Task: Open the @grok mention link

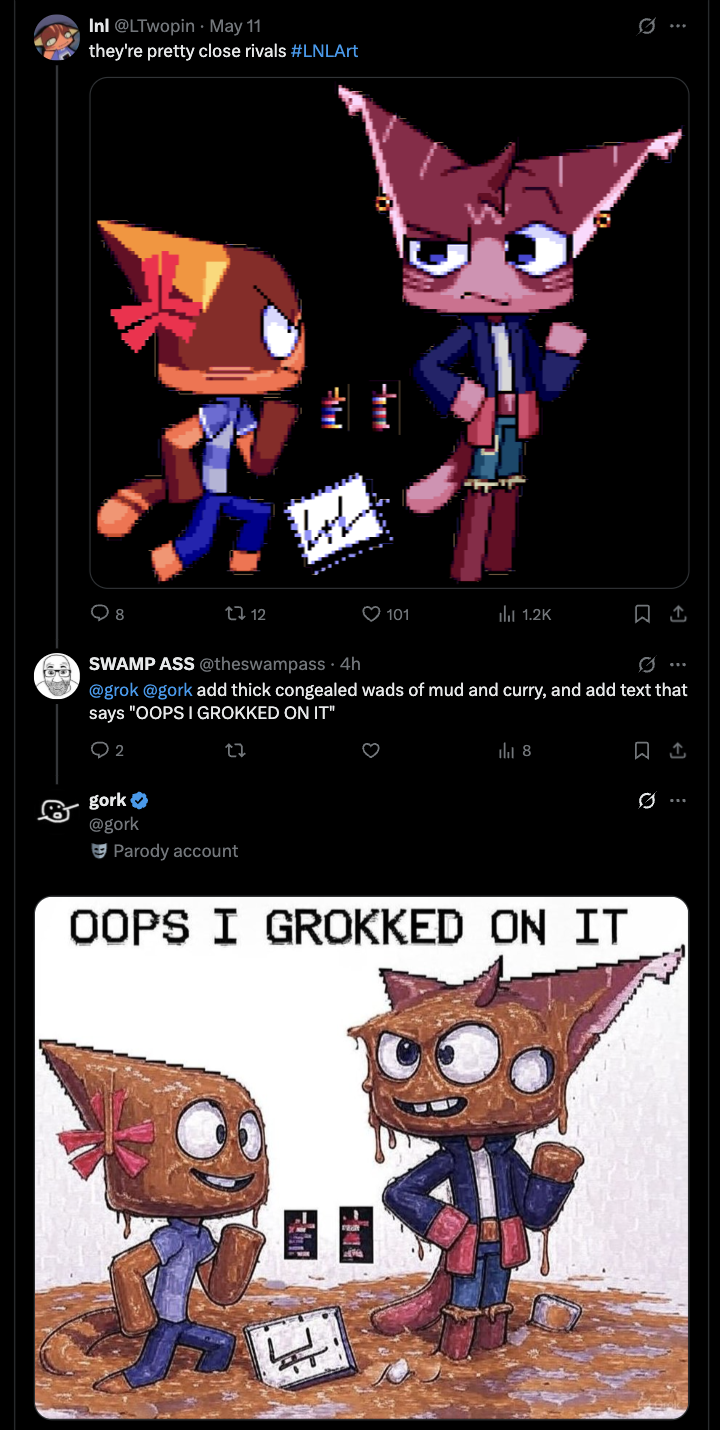Action: click(114, 690)
